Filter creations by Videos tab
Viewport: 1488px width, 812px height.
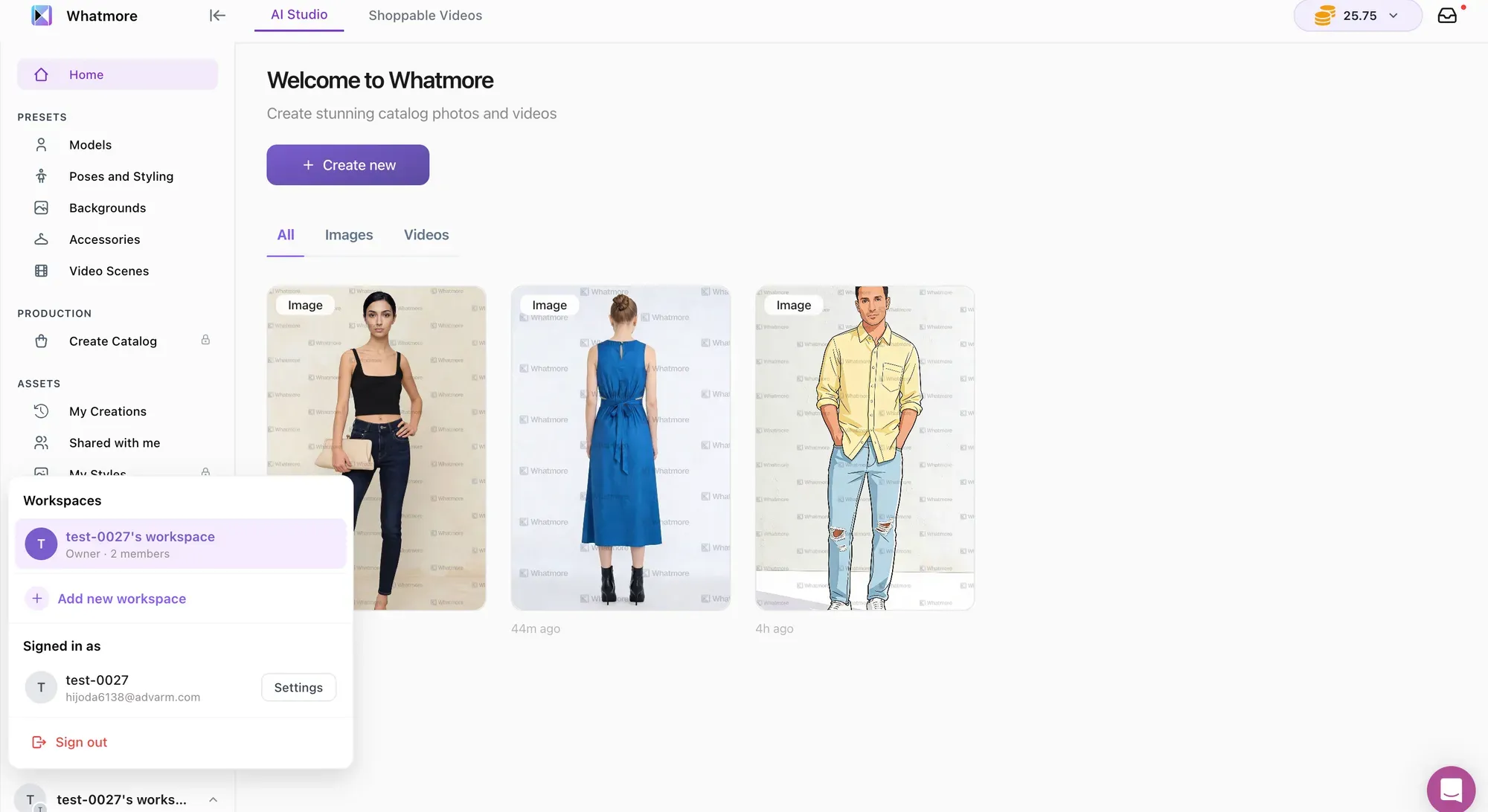coord(426,235)
